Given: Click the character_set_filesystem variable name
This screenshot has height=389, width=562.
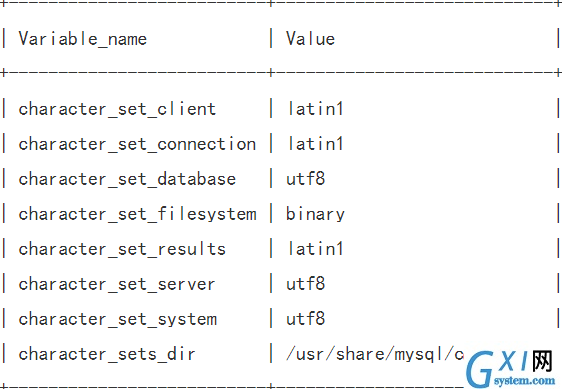Looking at the screenshot, I should coord(138,214).
